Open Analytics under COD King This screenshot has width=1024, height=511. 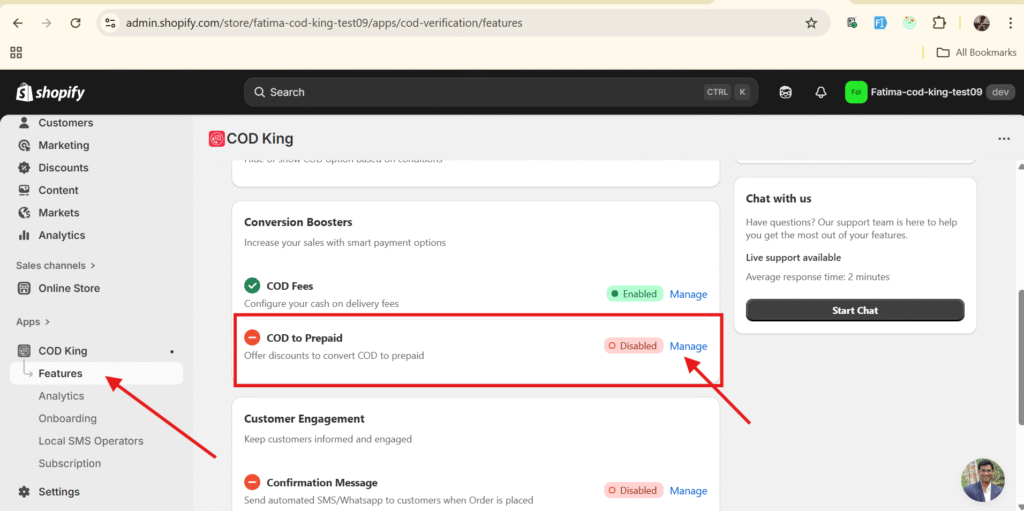61,396
